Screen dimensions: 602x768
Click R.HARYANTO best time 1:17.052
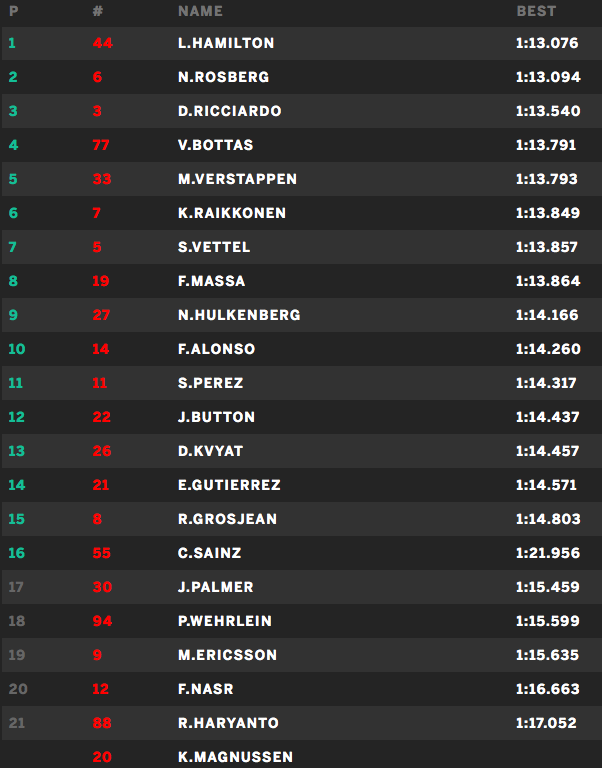(x=548, y=723)
